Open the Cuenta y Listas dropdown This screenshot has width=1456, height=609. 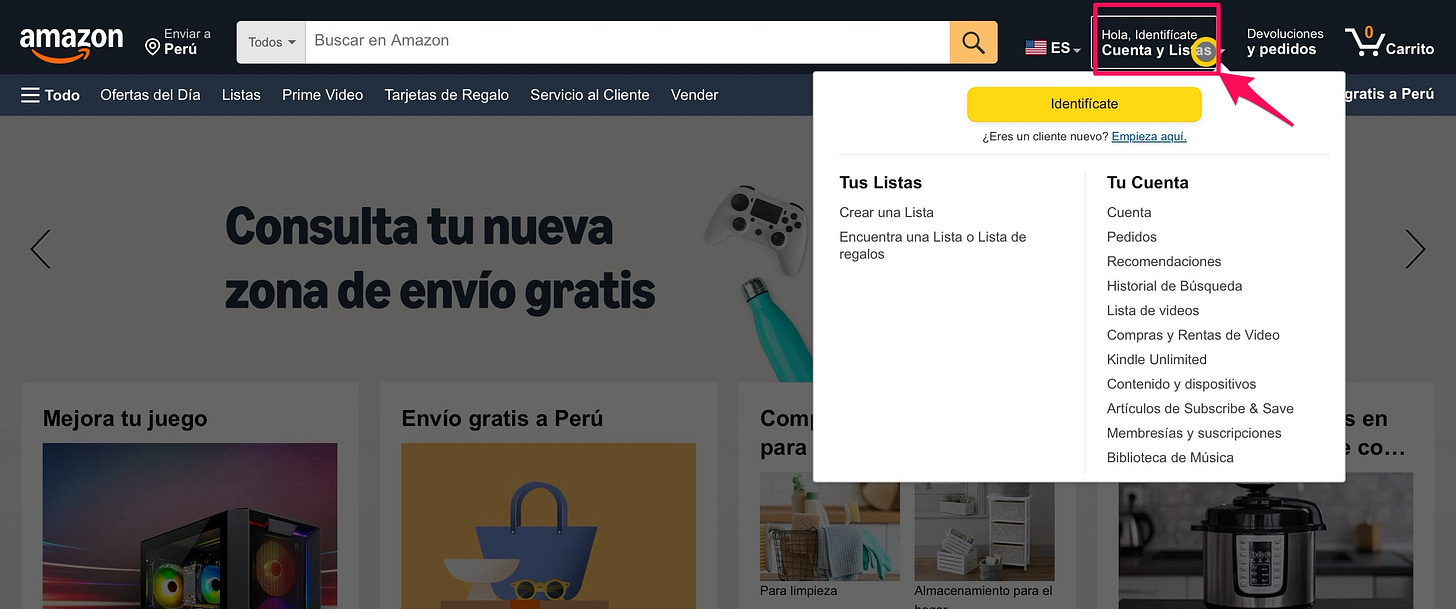(1156, 43)
